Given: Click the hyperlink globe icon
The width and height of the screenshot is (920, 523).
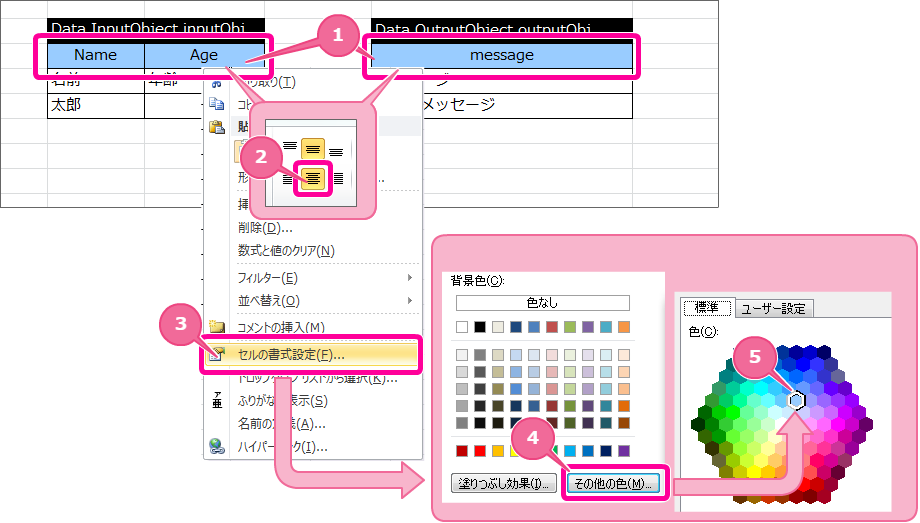Looking at the screenshot, I should [217, 446].
